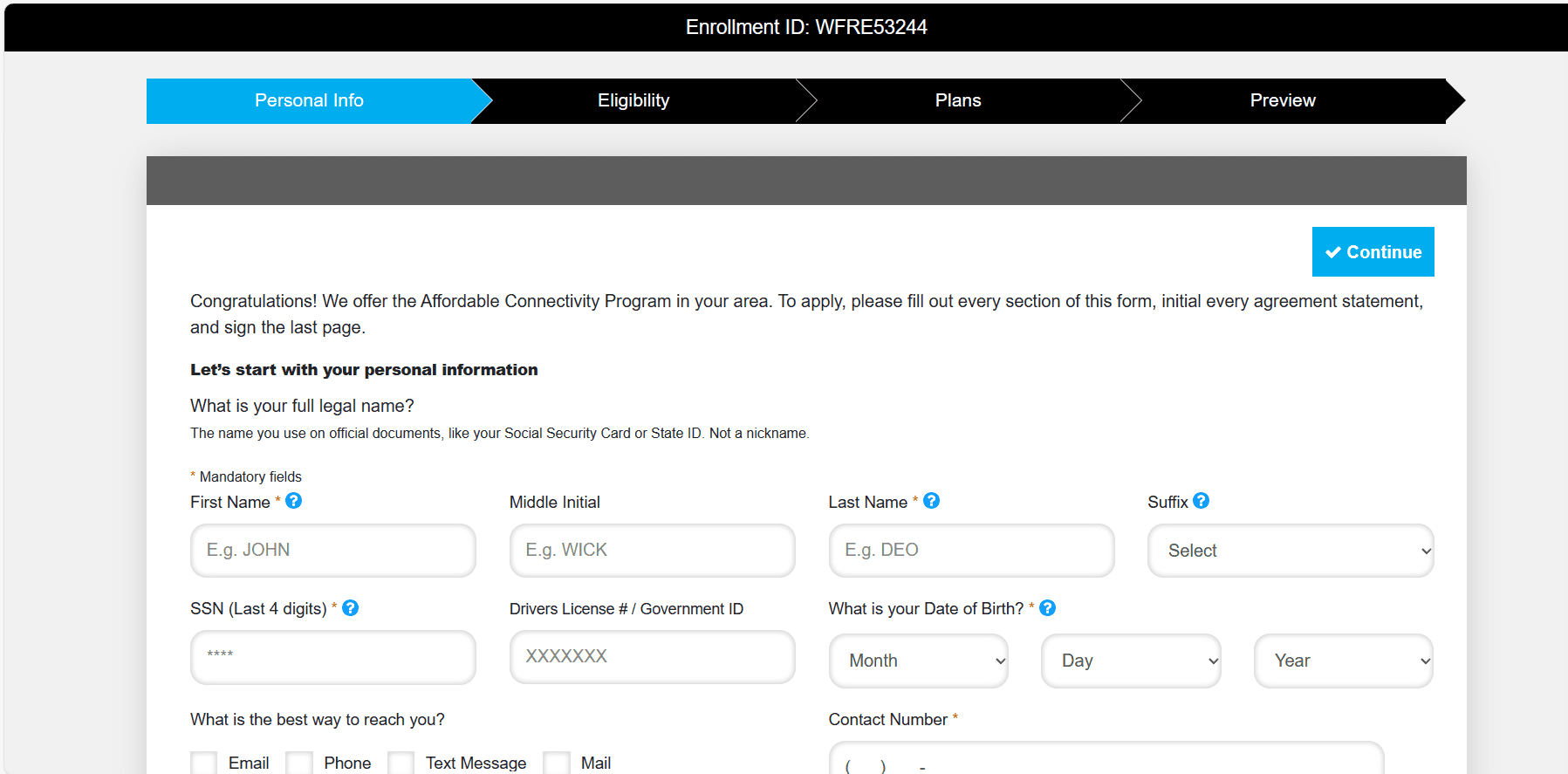
Task: Click the First Name input field
Action: pyautogui.click(x=332, y=551)
